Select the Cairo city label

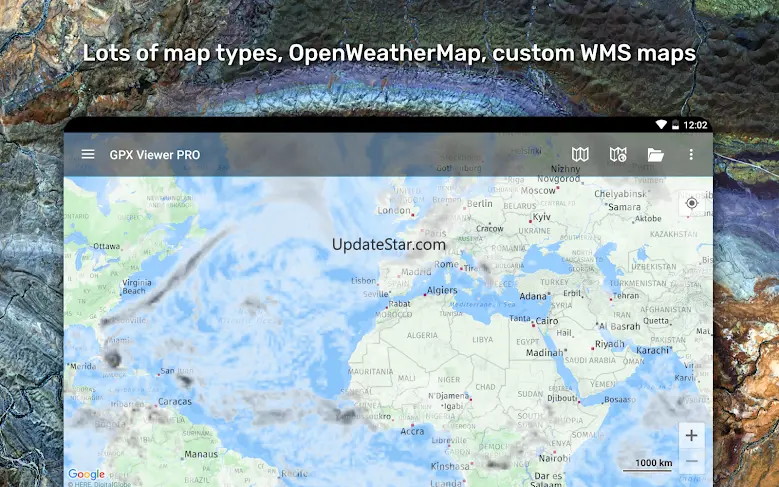pos(546,321)
